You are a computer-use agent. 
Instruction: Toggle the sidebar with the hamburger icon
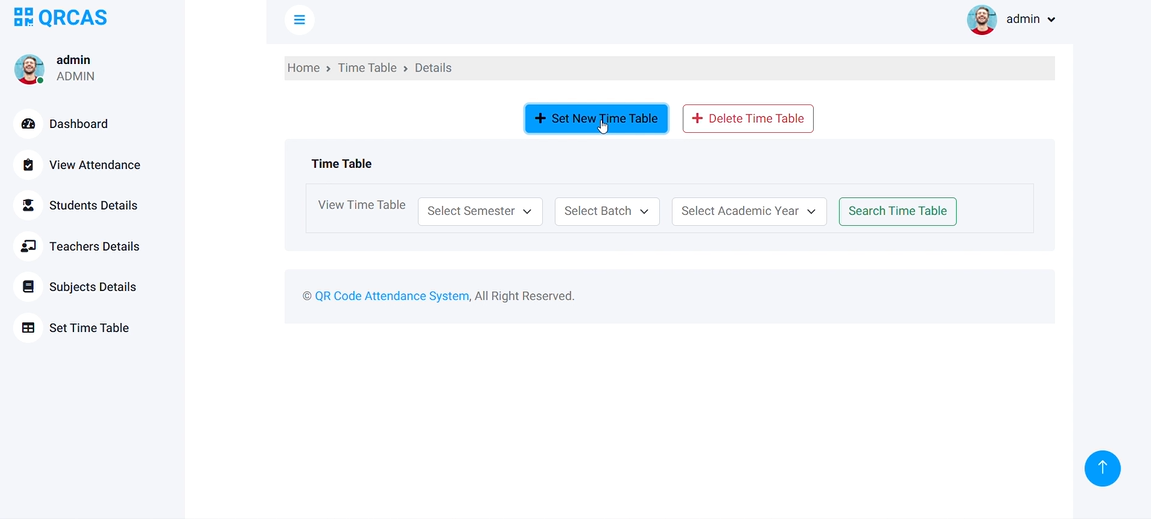[299, 20]
